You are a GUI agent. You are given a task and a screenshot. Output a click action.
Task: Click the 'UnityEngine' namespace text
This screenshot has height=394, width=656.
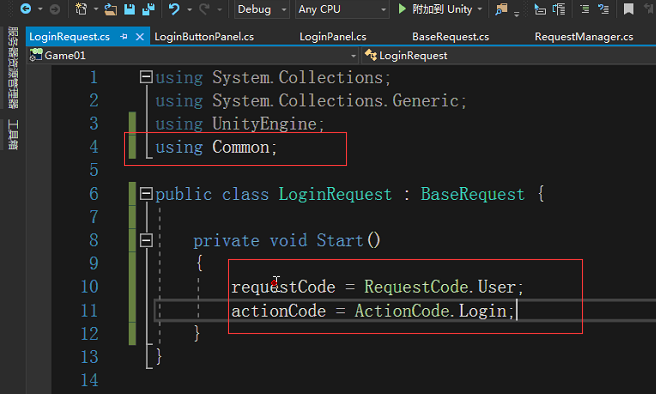click(264, 124)
